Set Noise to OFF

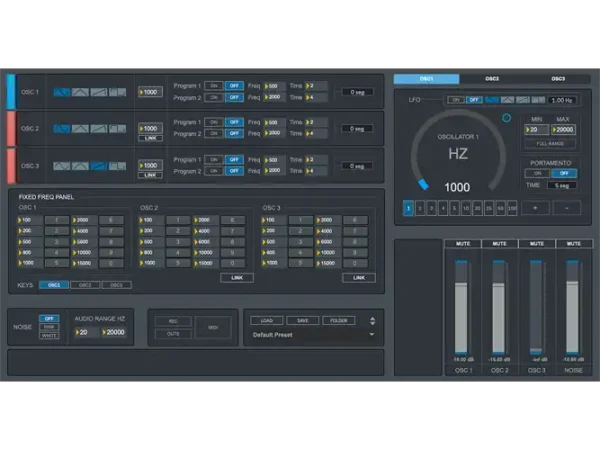click(x=49, y=318)
